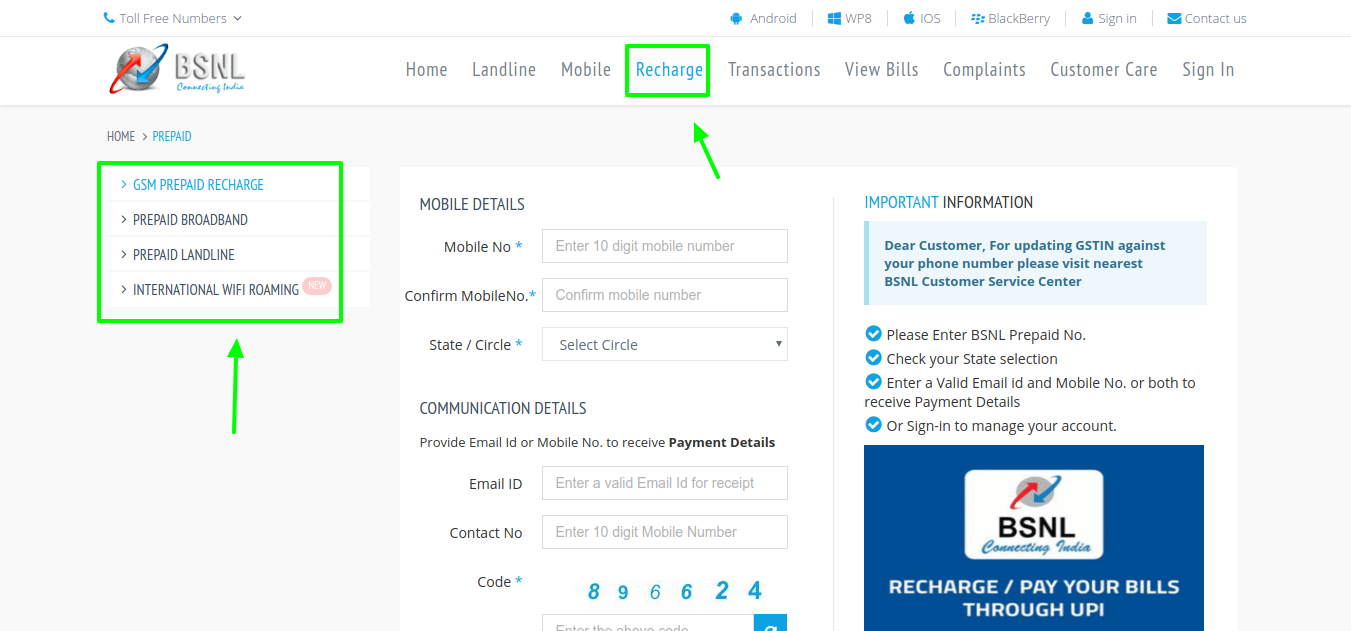Click the Sign in user icon

point(1087,18)
